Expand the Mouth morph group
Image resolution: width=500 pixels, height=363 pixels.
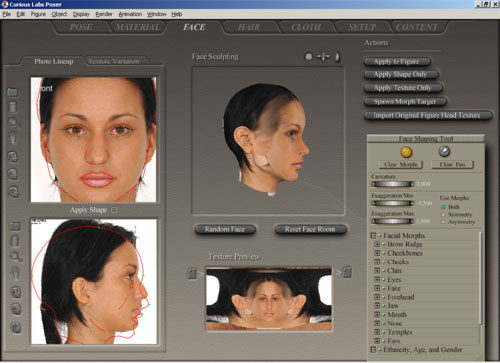pyautogui.click(x=377, y=315)
